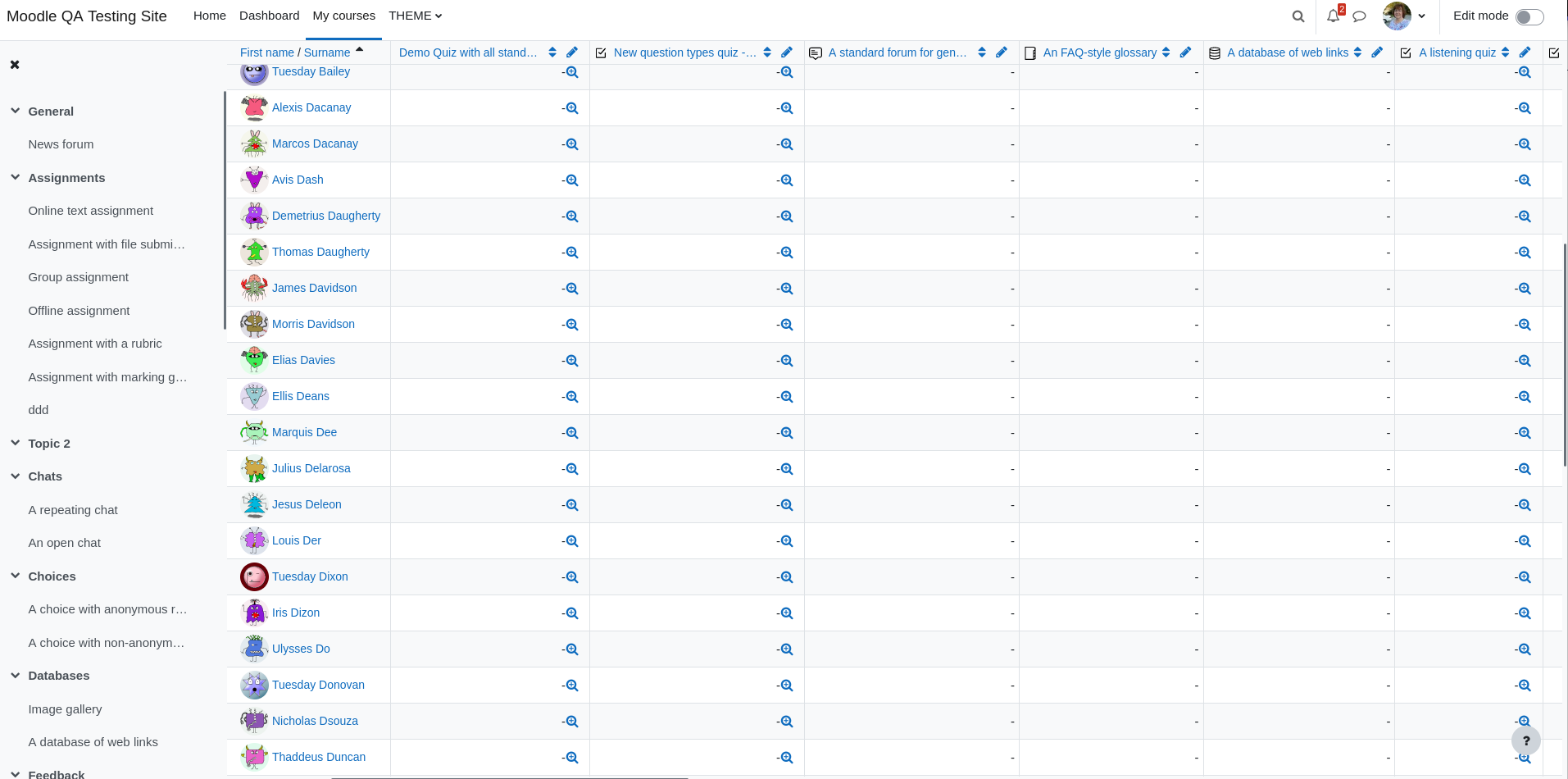Edit the FAQ-style glossary column pencil

tap(1185, 52)
